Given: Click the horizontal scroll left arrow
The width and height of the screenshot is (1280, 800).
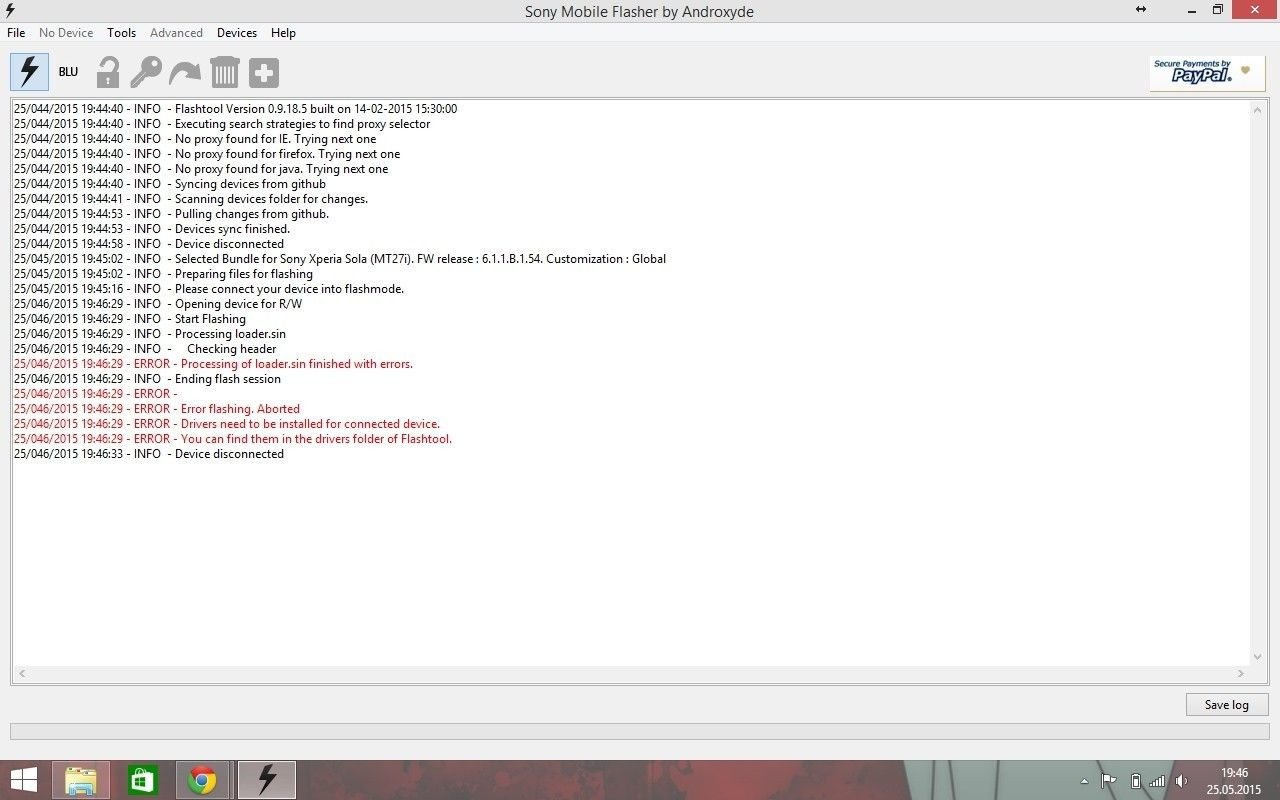Looking at the screenshot, I should (x=22, y=673).
